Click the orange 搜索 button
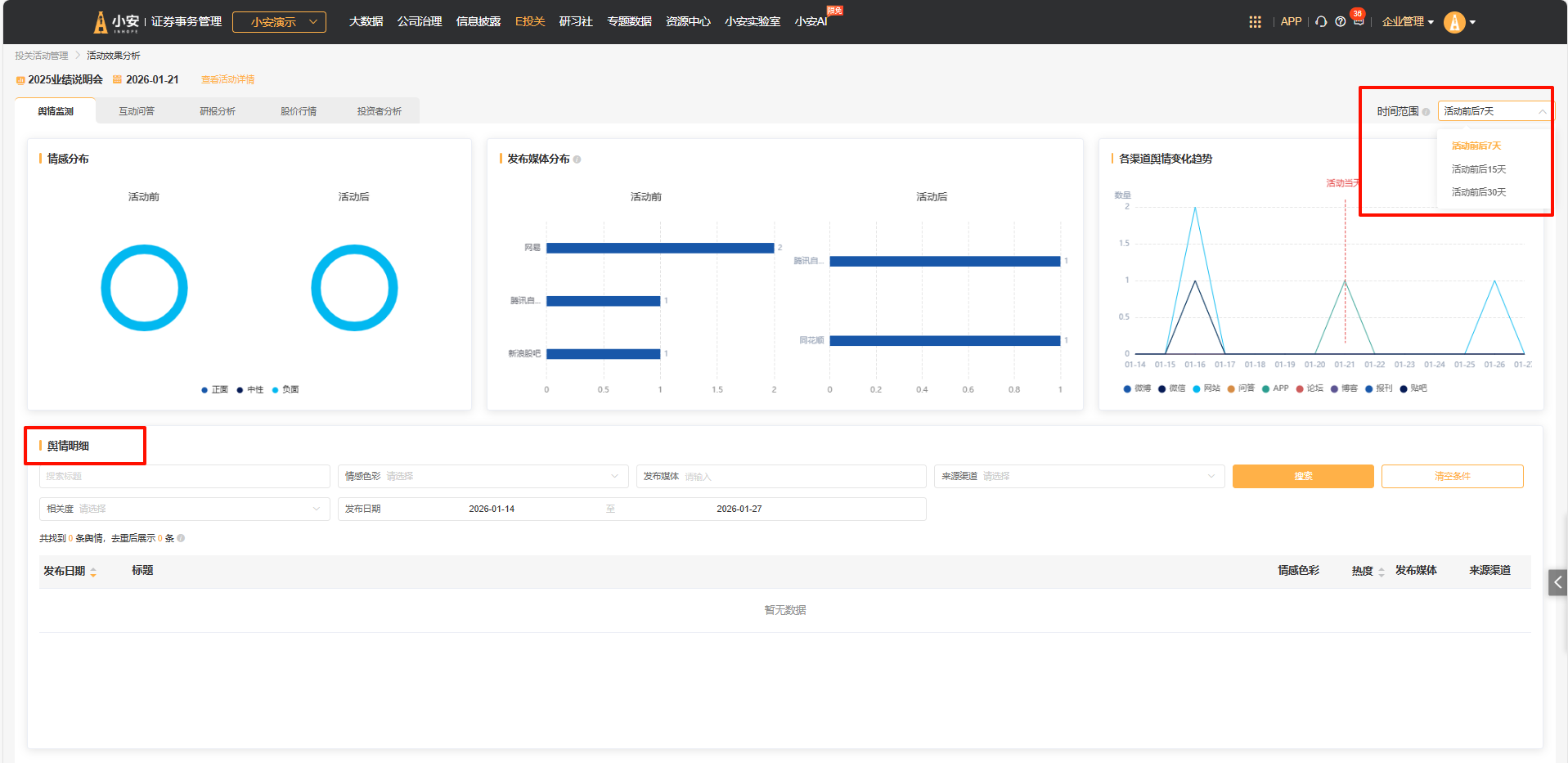 tap(1303, 476)
